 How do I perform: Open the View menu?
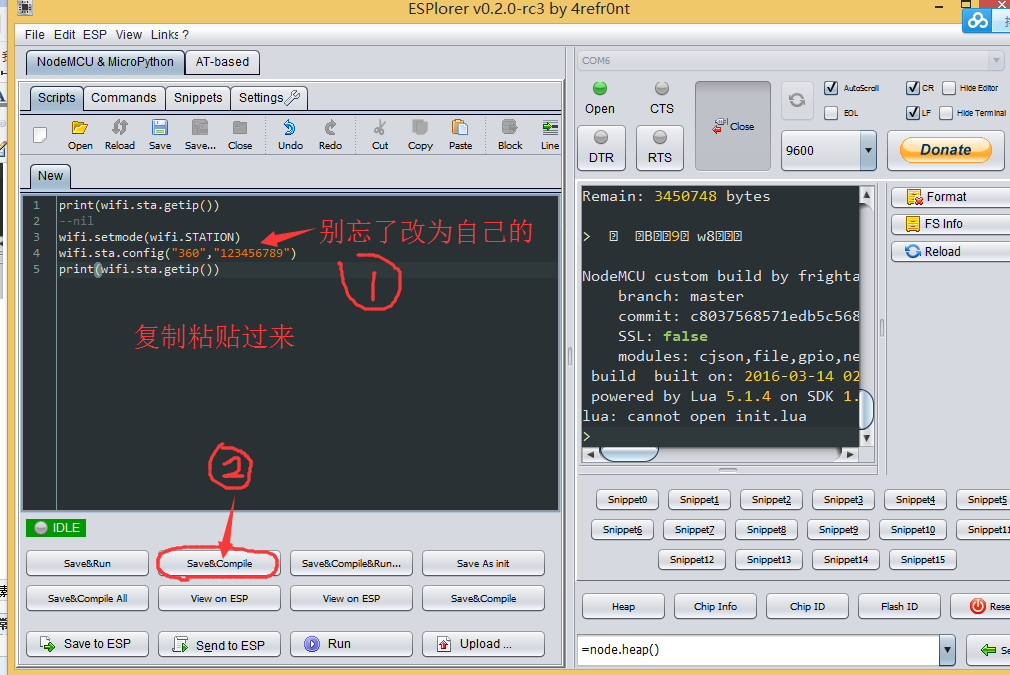[x=129, y=35]
